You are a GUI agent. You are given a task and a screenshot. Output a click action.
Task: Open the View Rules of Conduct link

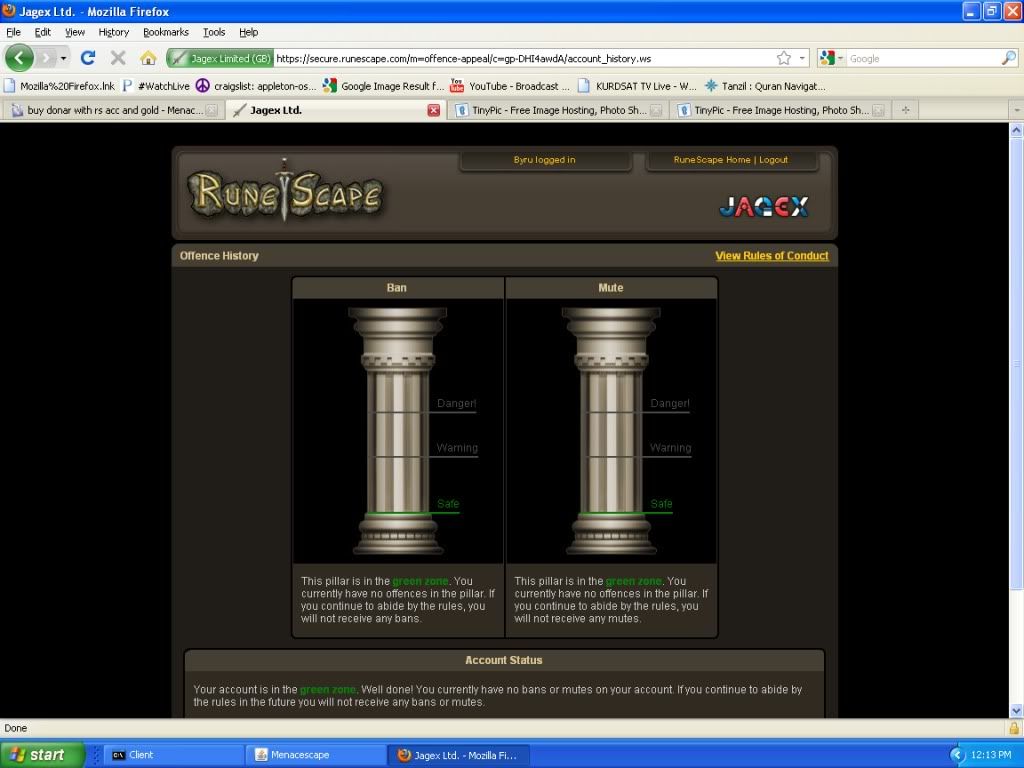click(x=772, y=256)
